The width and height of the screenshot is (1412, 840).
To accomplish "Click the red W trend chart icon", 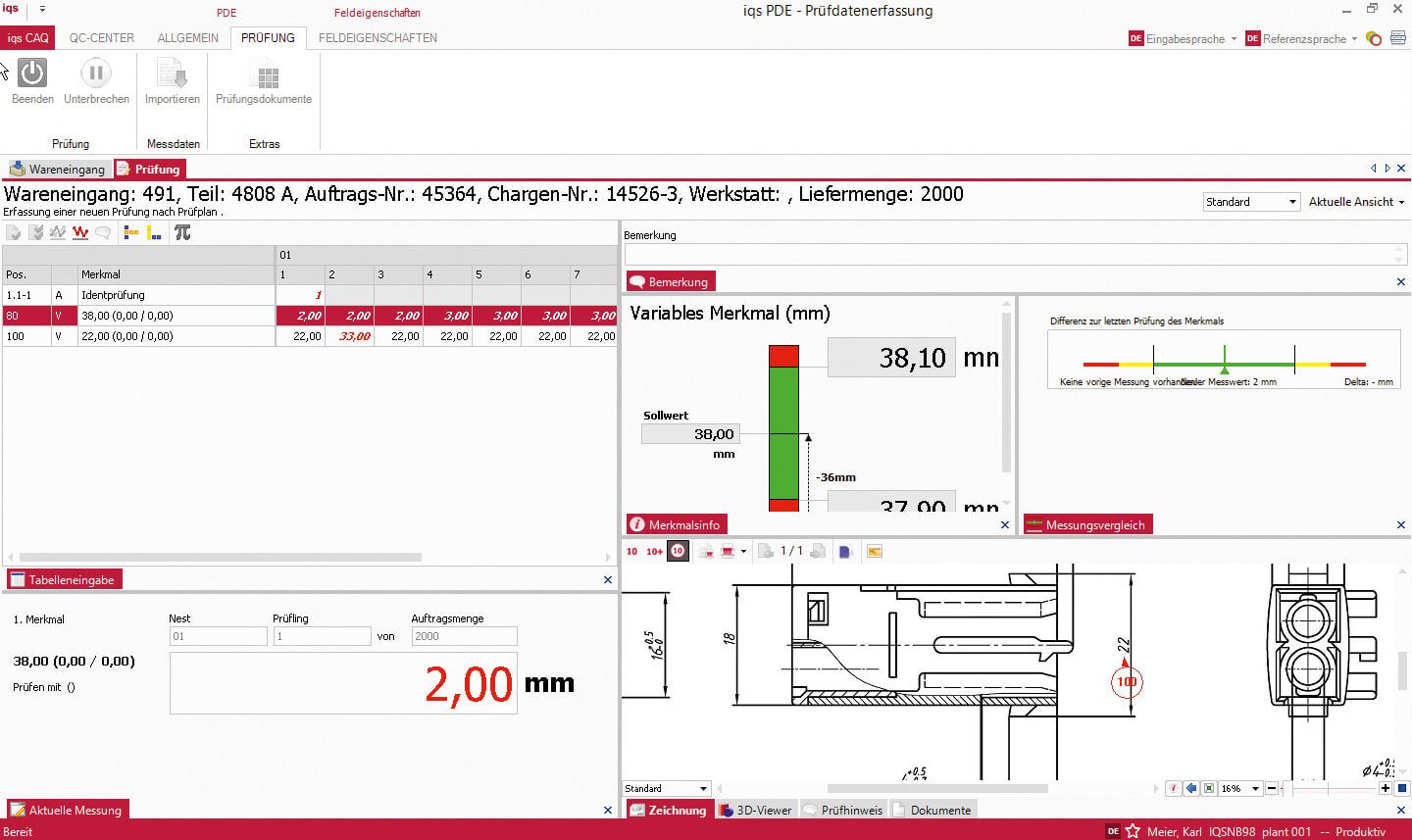I will click(80, 232).
